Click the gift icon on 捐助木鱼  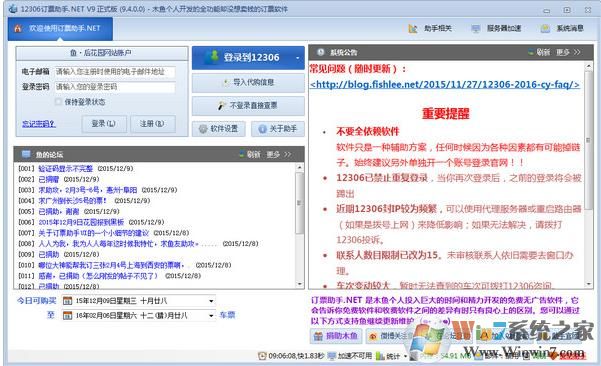(318, 336)
